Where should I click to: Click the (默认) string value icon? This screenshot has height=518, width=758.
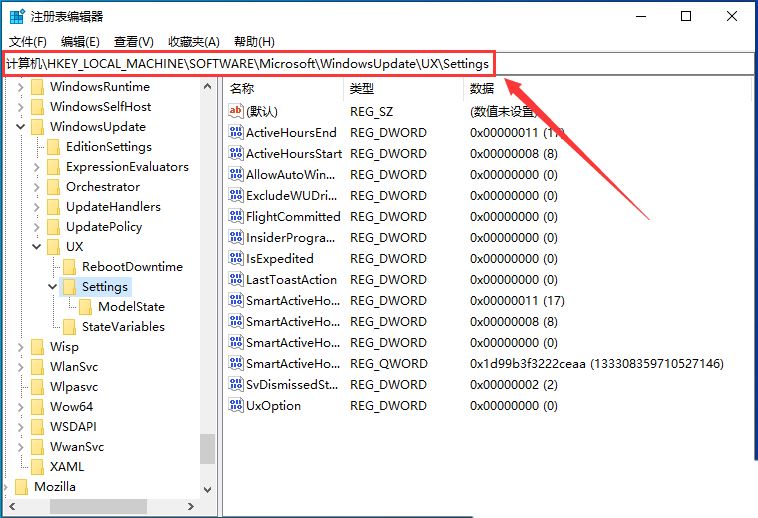click(x=235, y=111)
